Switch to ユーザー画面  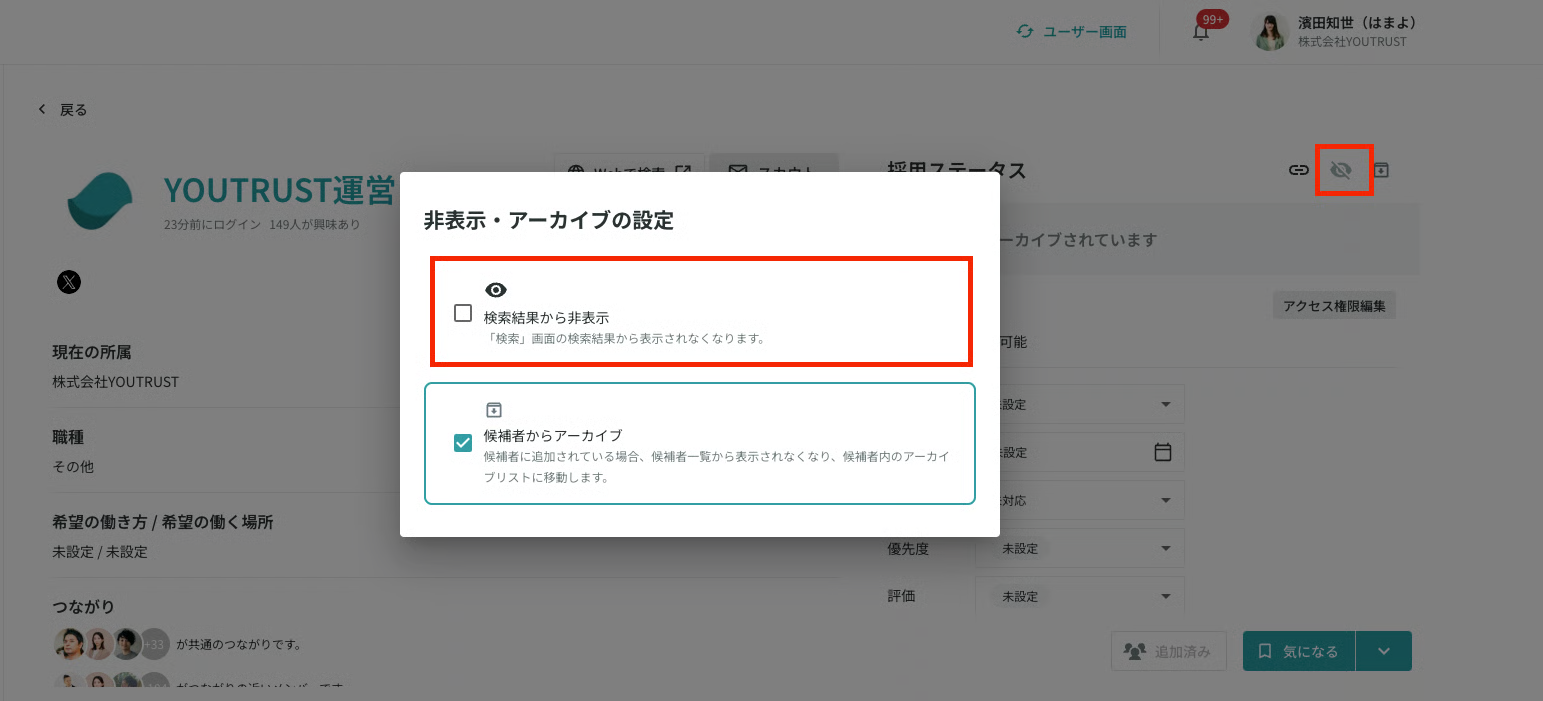(1085, 32)
